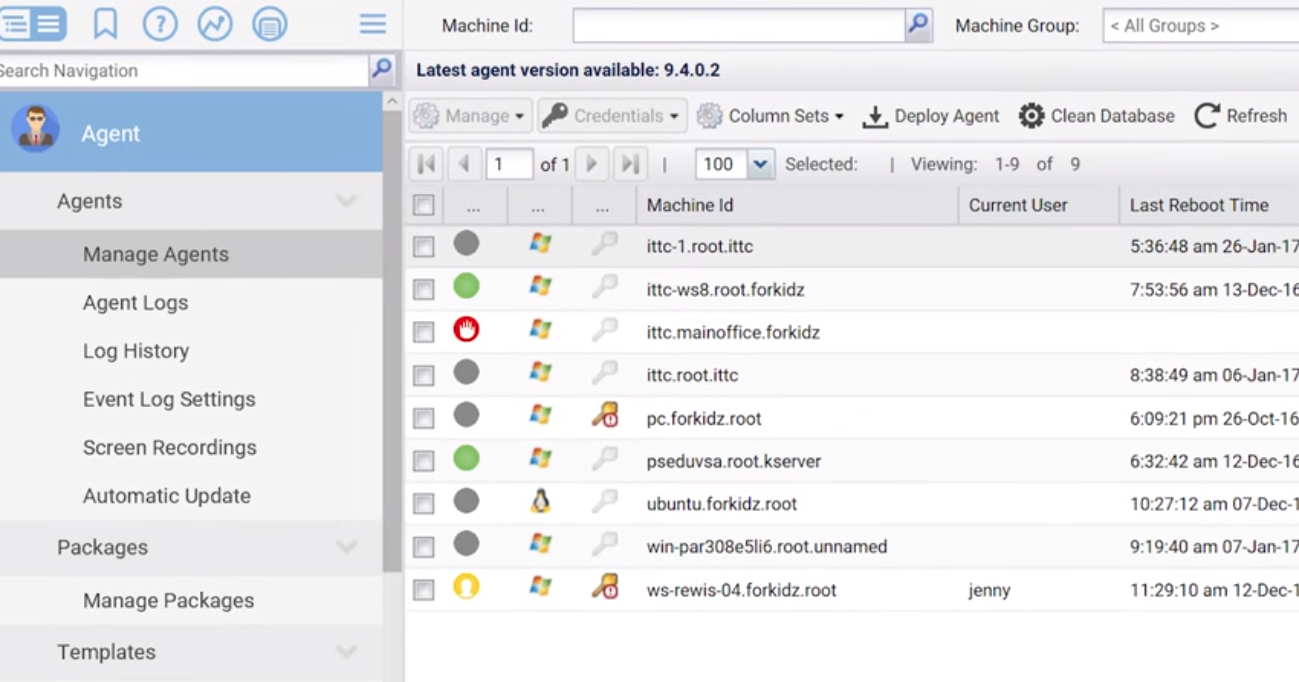The width and height of the screenshot is (1299, 682).
Task: Click the circular notes list icon
Action: 270,24
